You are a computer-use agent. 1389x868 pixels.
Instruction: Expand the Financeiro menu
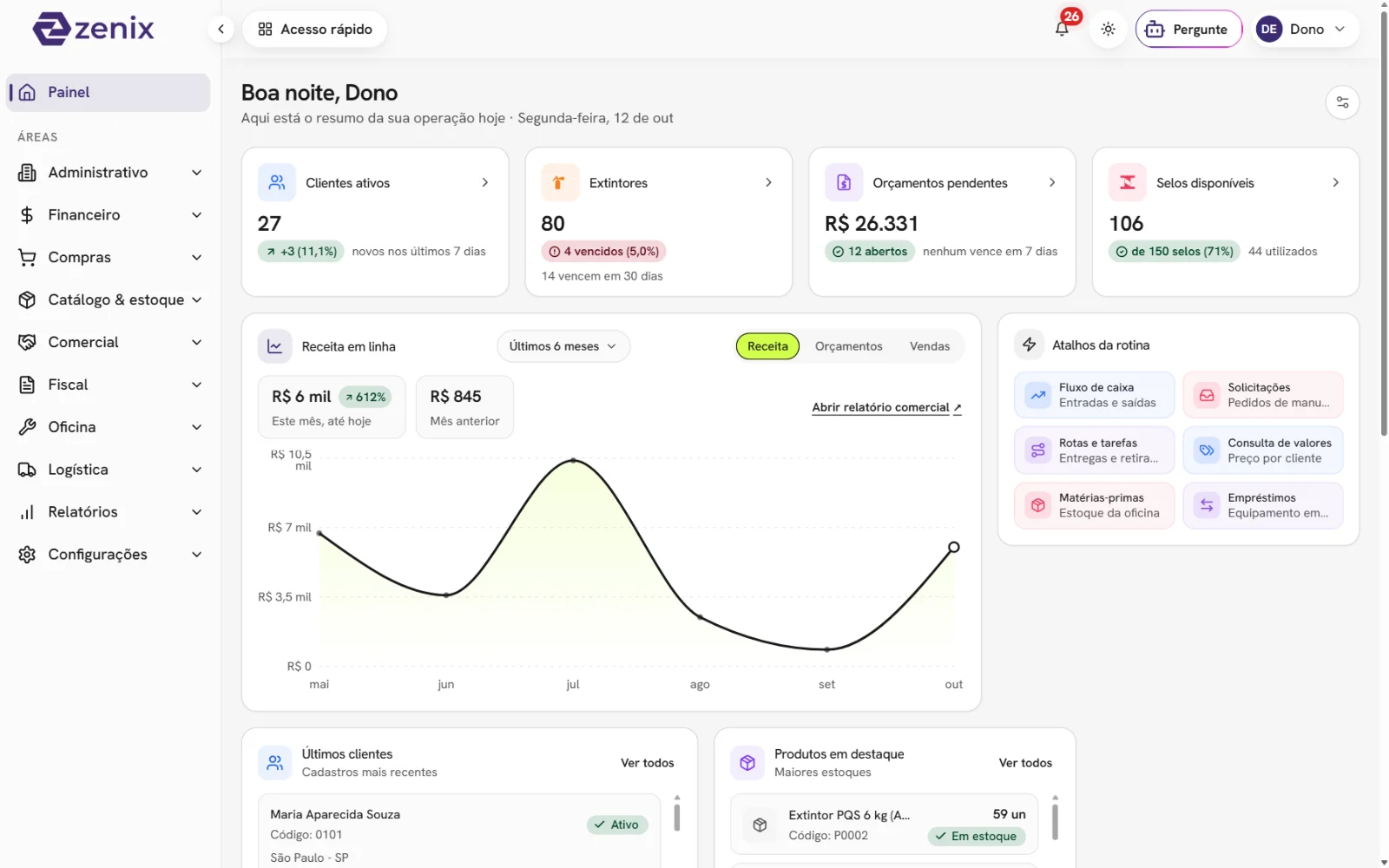pos(109,215)
